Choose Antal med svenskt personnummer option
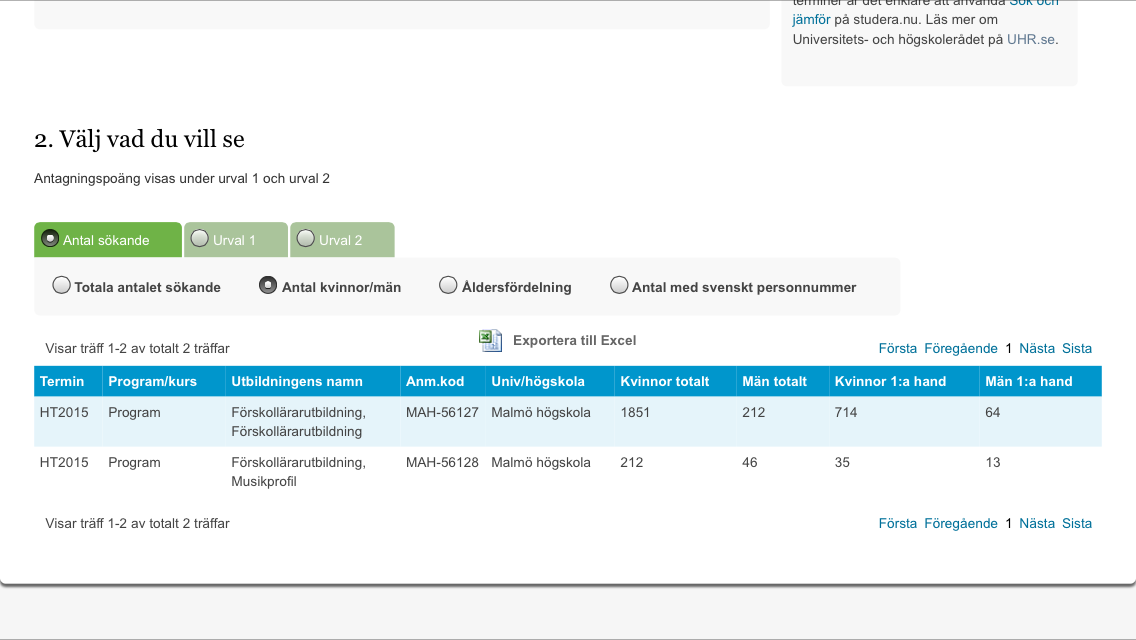The height and width of the screenshot is (640, 1136). [619, 286]
